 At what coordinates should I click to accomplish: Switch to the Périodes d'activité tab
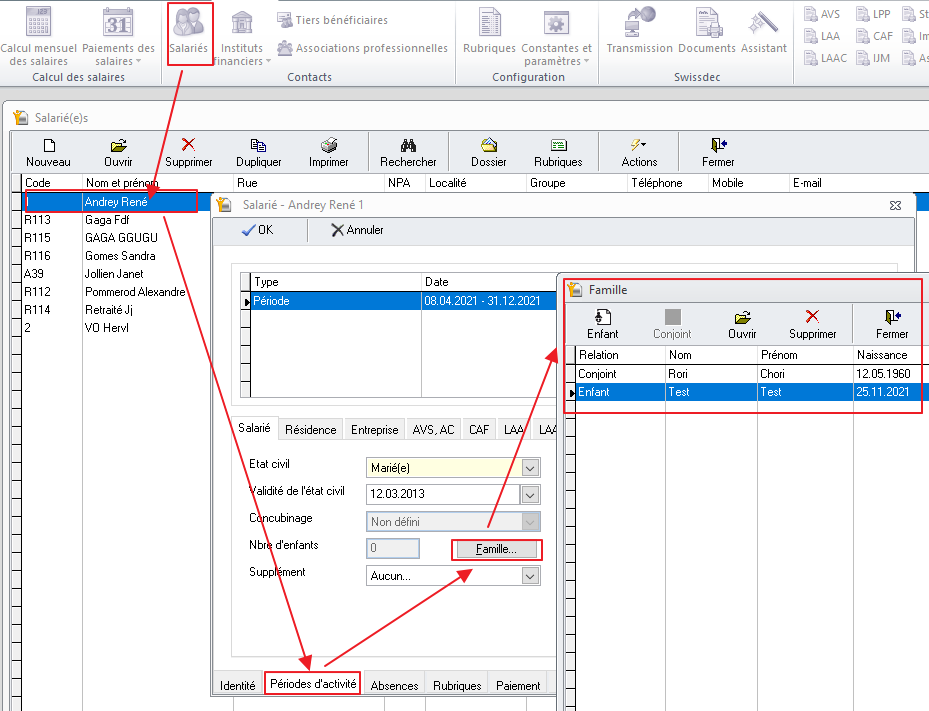click(312, 685)
